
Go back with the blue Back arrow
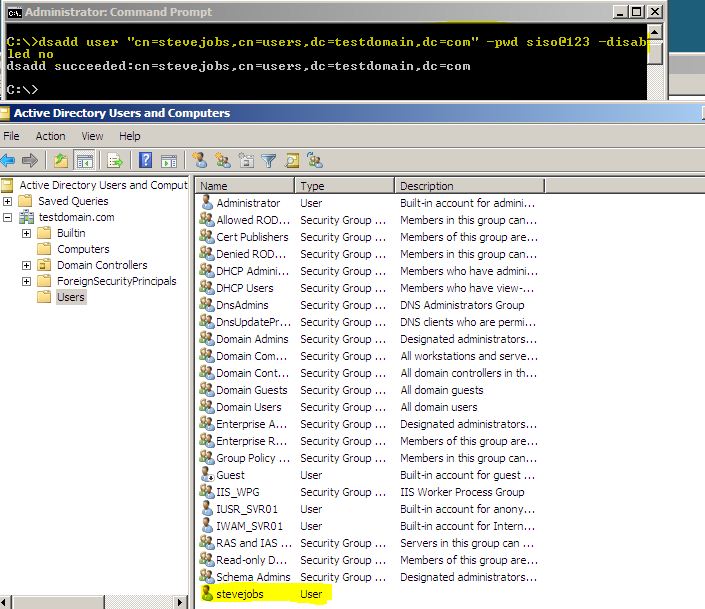8,160
